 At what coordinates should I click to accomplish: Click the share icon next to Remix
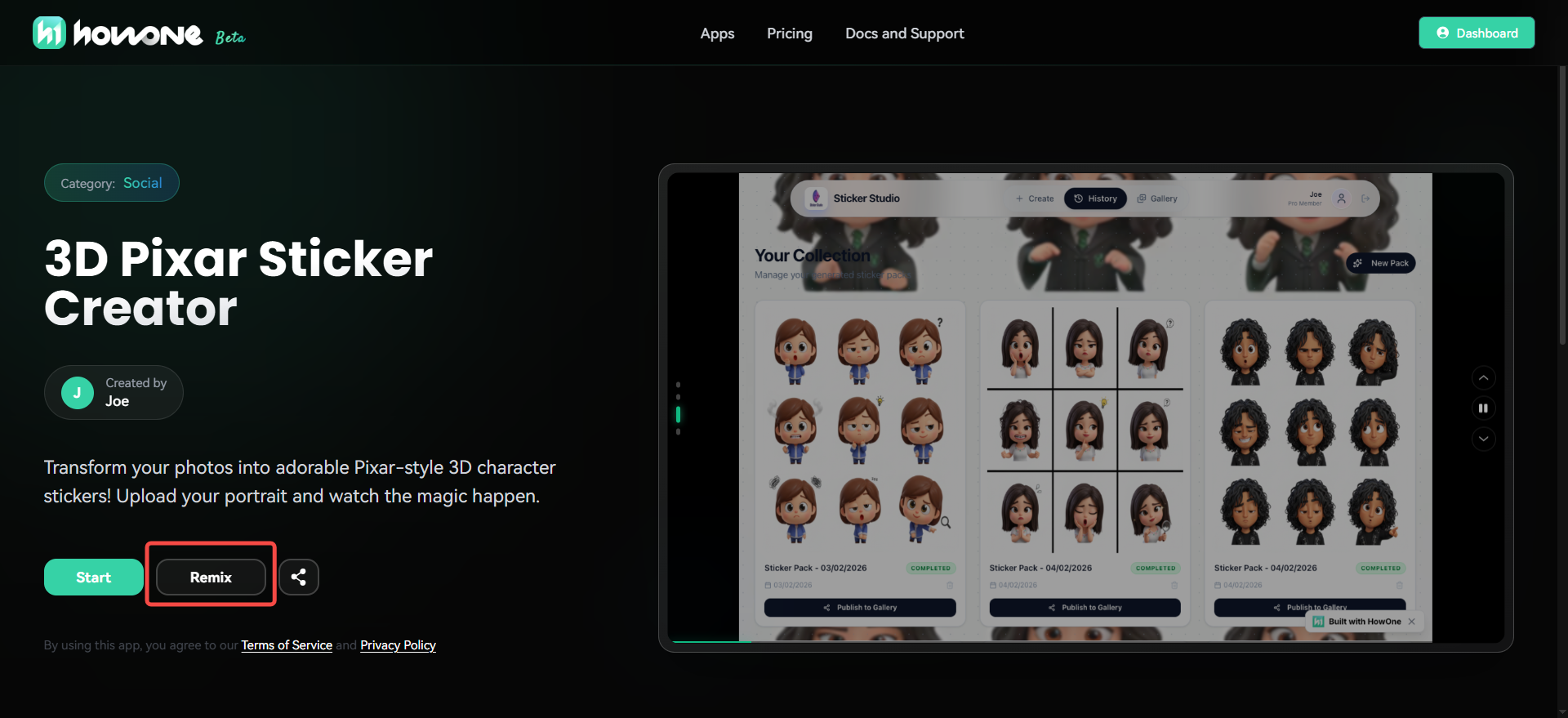pos(299,578)
